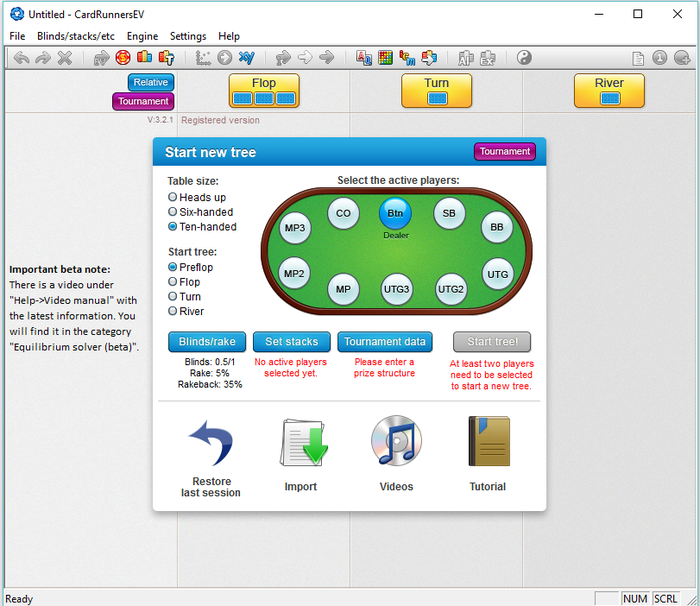Click the red poker chip toolbar icon
Image resolution: width=700 pixels, height=606 pixels.
coord(123,58)
